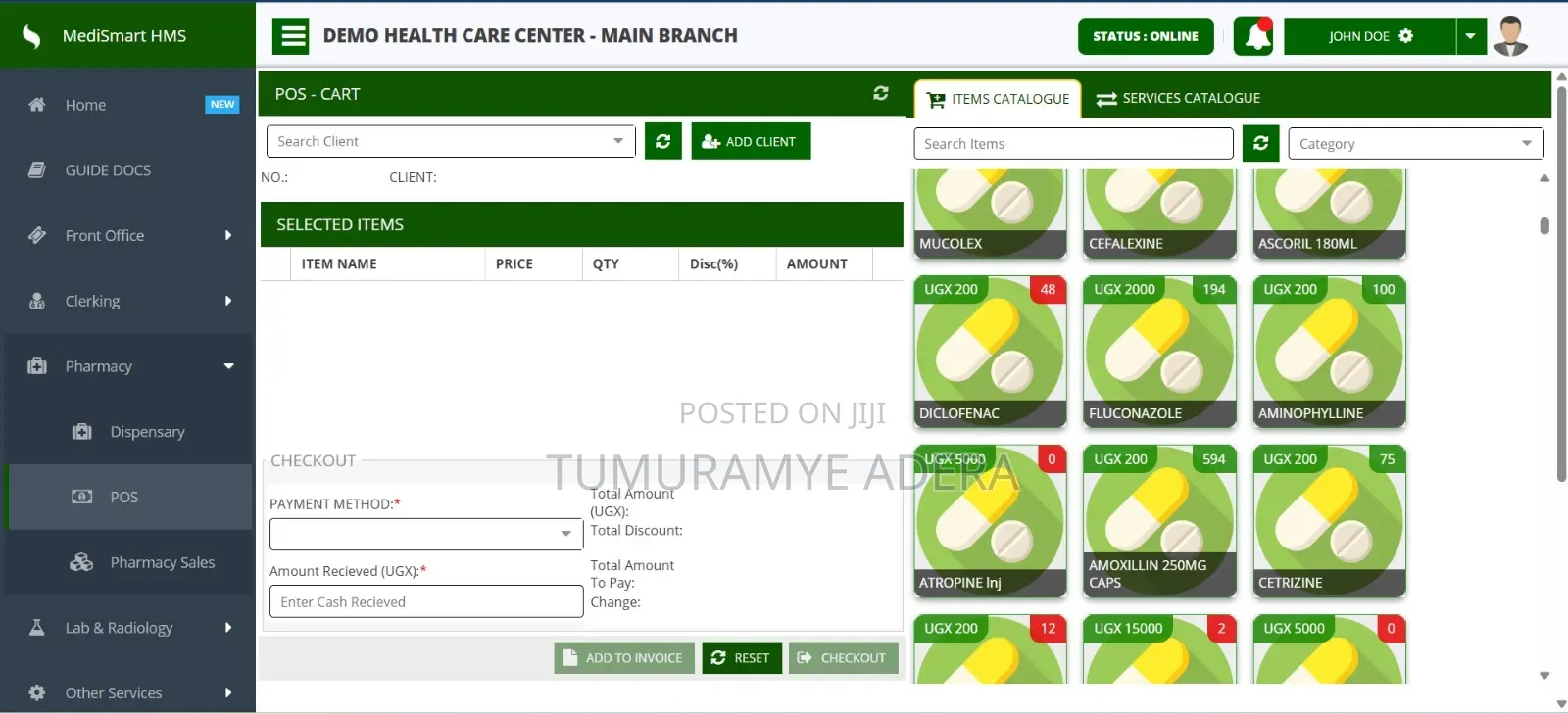Select the Cefalexine item card
Viewport: 1568px width, 714px height.
pos(1159,214)
